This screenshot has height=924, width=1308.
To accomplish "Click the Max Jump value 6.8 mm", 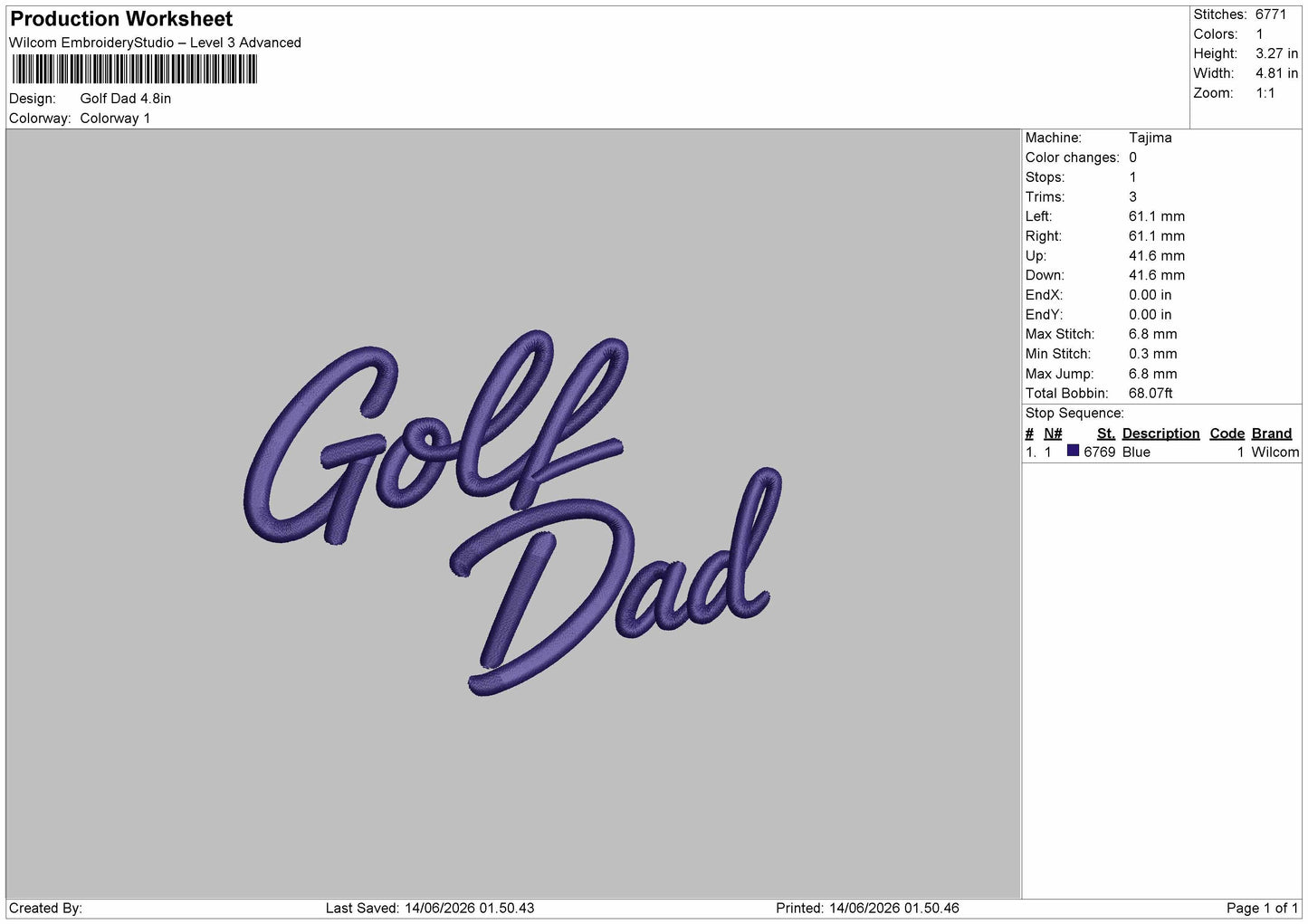I will [x=1153, y=374].
